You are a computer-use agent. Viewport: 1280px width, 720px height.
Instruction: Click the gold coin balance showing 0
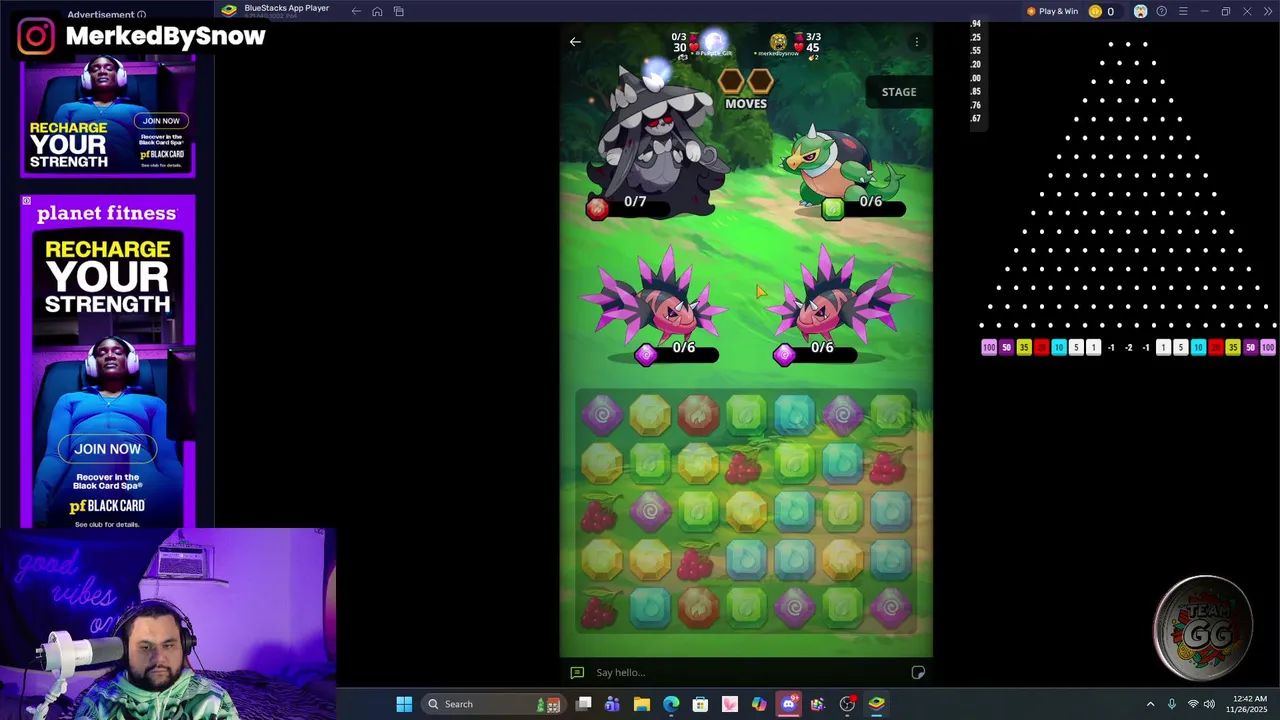coord(1102,11)
